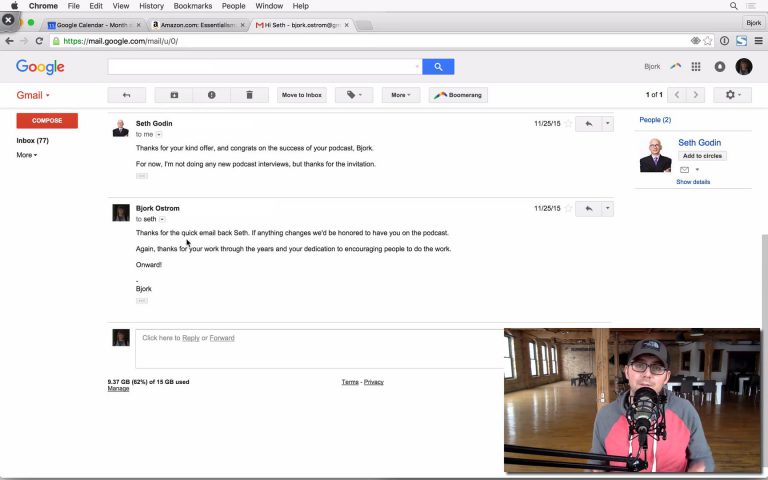Show details dropdown next to 'to seth'
The width and height of the screenshot is (768, 480).
pos(162,219)
